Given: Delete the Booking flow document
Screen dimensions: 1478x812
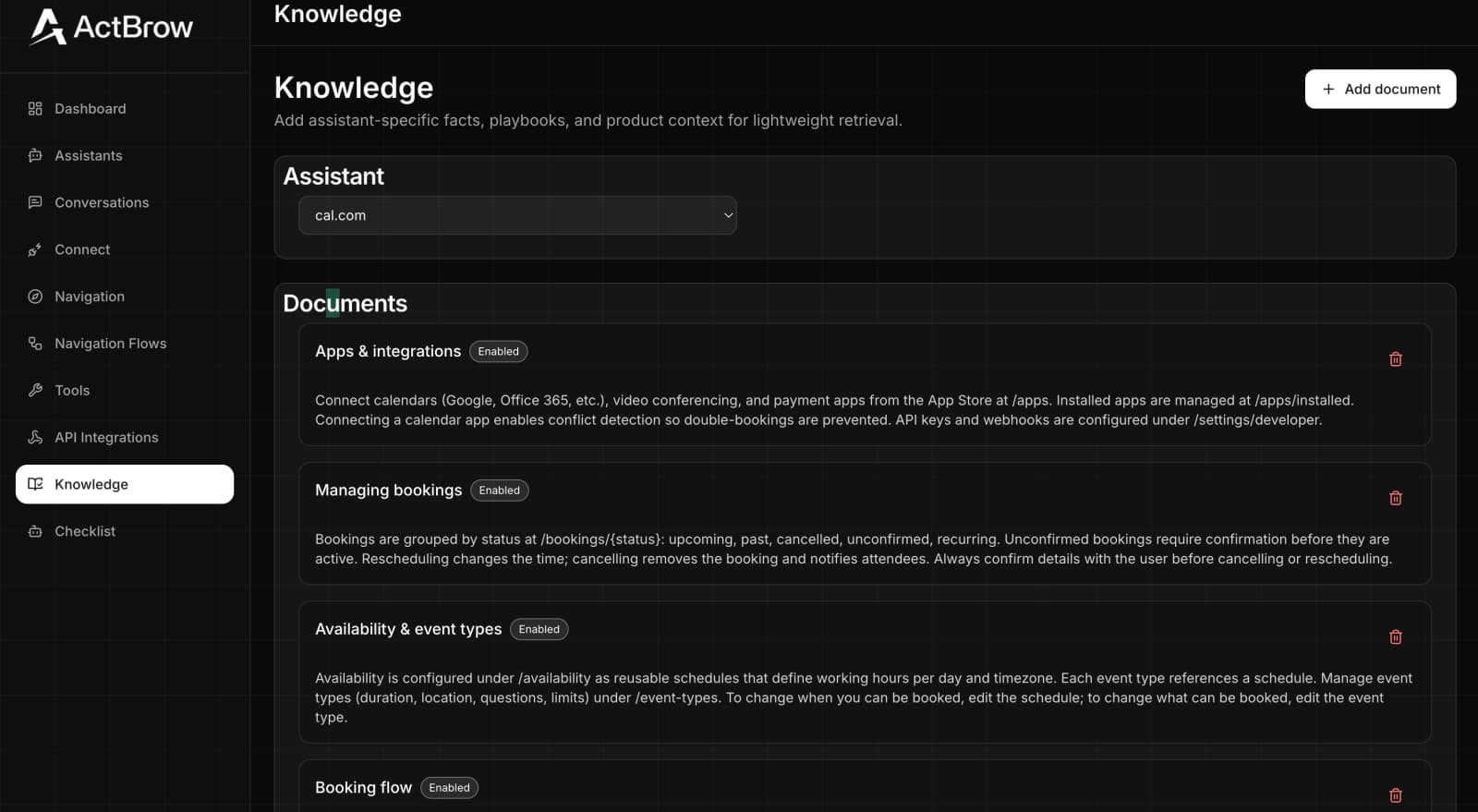Looking at the screenshot, I should (x=1396, y=795).
